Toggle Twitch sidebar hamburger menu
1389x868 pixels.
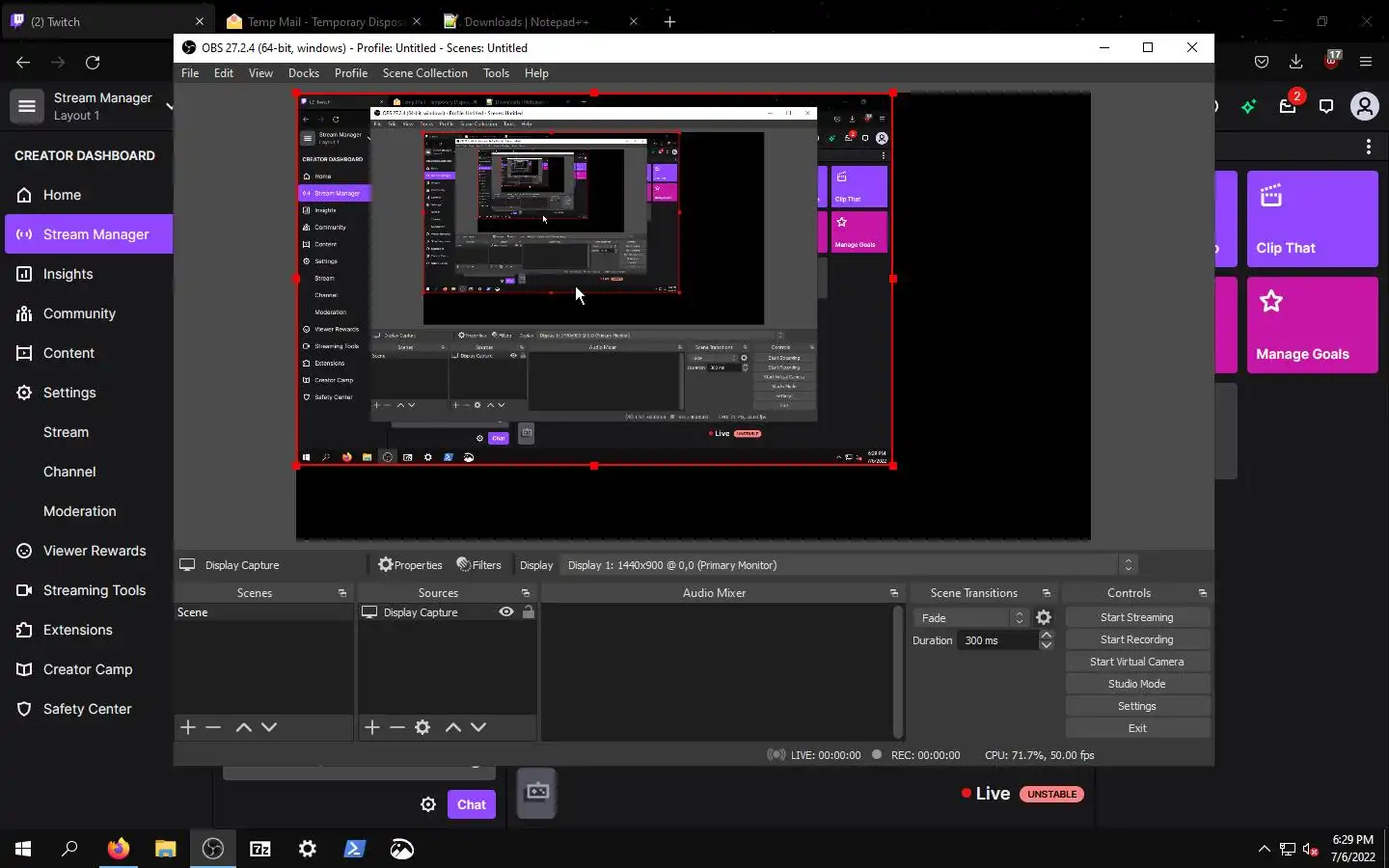pos(27,106)
